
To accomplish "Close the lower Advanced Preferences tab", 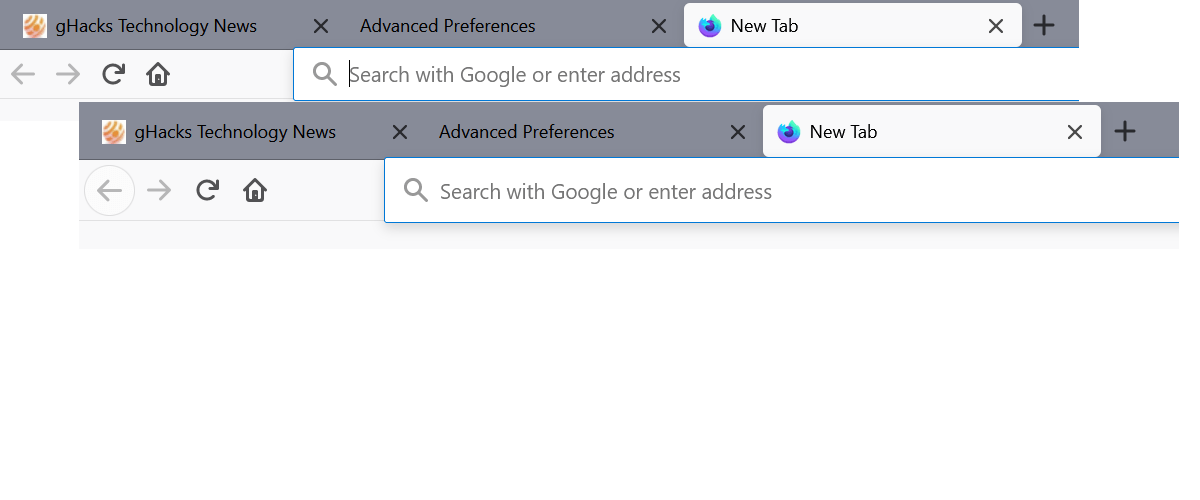I will (737, 132).
